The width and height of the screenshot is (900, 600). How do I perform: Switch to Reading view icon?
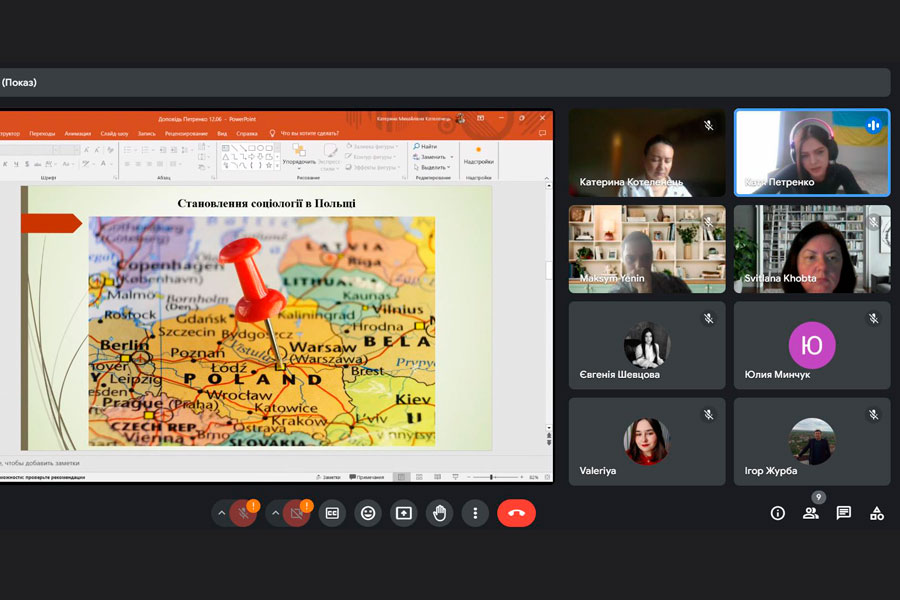pos(437,477)
